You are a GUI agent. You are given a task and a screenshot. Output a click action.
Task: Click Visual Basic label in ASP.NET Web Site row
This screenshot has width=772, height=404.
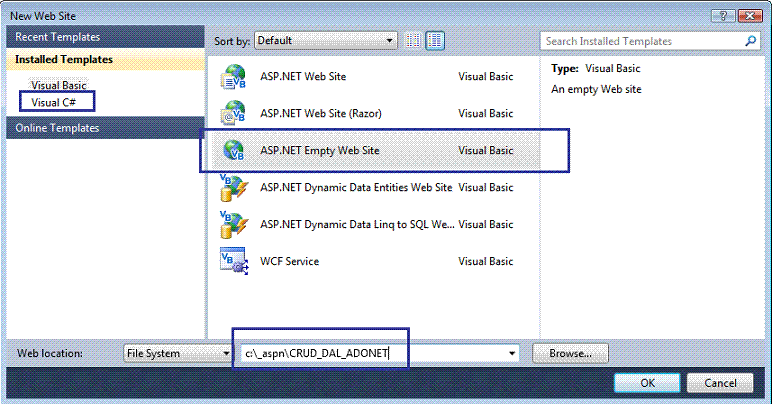click(485, 77)
